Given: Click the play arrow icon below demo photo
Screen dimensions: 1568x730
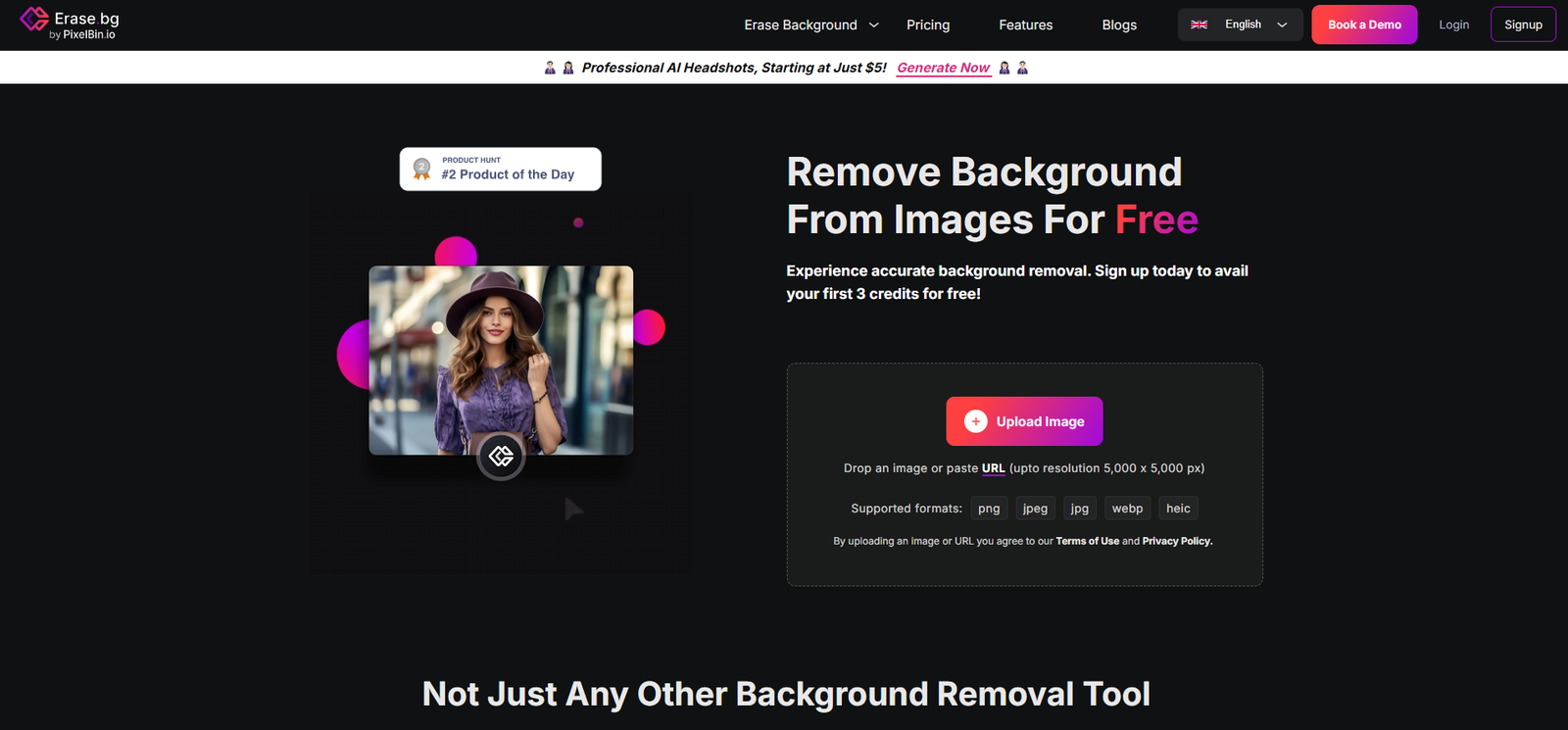Looking at the screenshot, I should 574,509.
